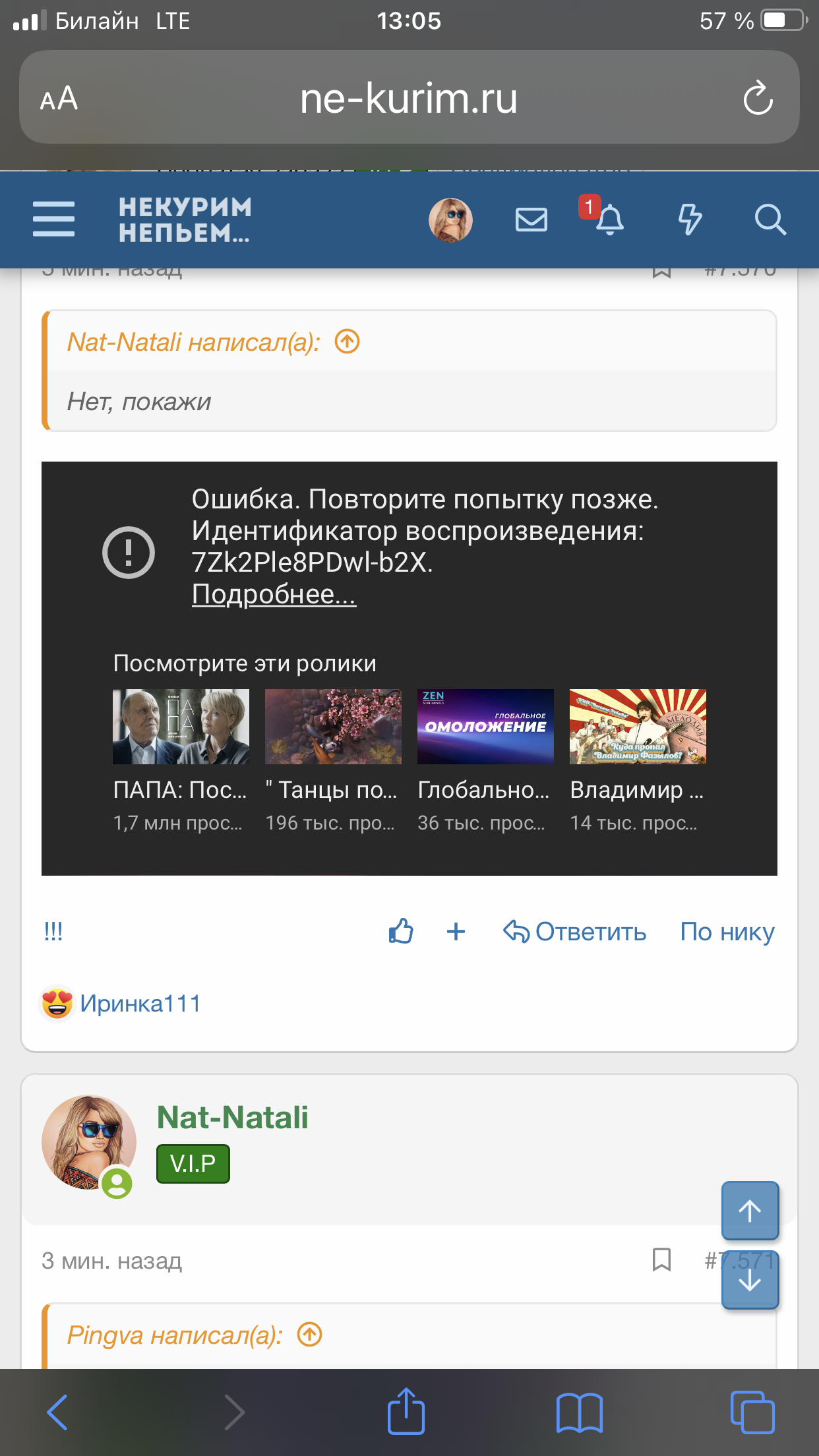The height and width of the screenshot is (1456, 819).
Task: Open the ПАПА video thumbnail
Action: point(181,727)
